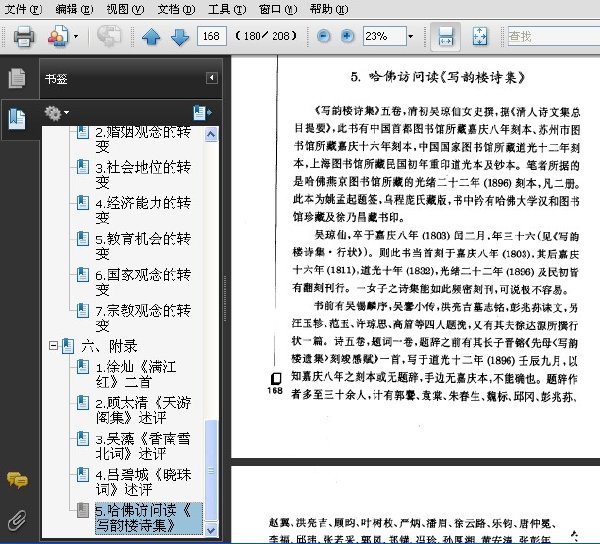Select bookmark 7.宗教观念的转变
This screenshot has height=544, width=600.
[x=143, y=318]
